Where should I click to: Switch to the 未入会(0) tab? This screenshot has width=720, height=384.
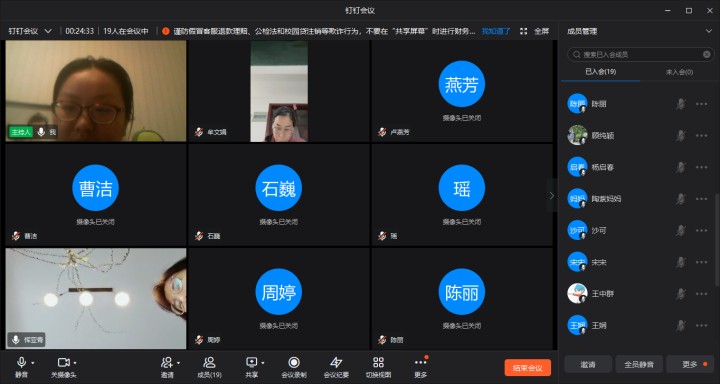tap(679, 72)
